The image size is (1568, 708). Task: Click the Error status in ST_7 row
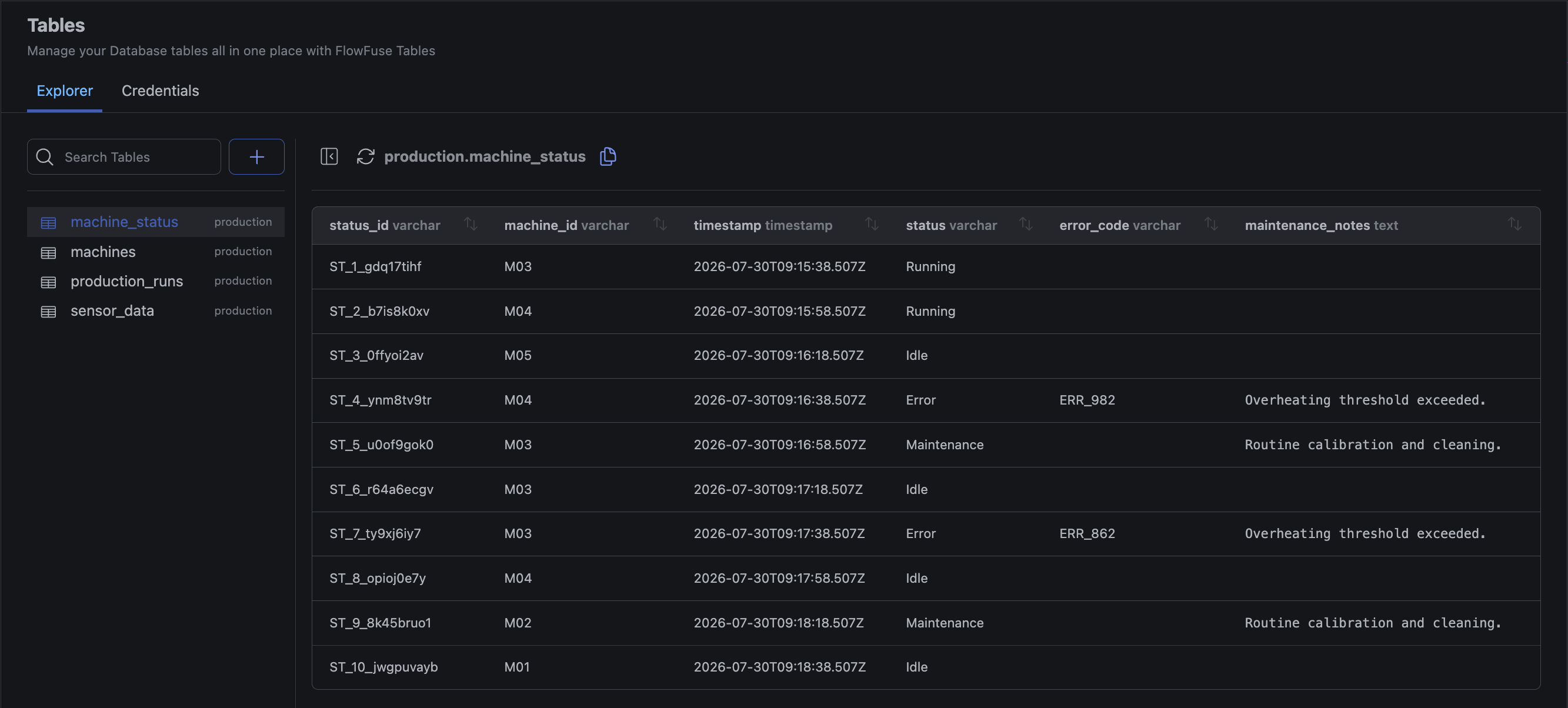pos(920,534)
